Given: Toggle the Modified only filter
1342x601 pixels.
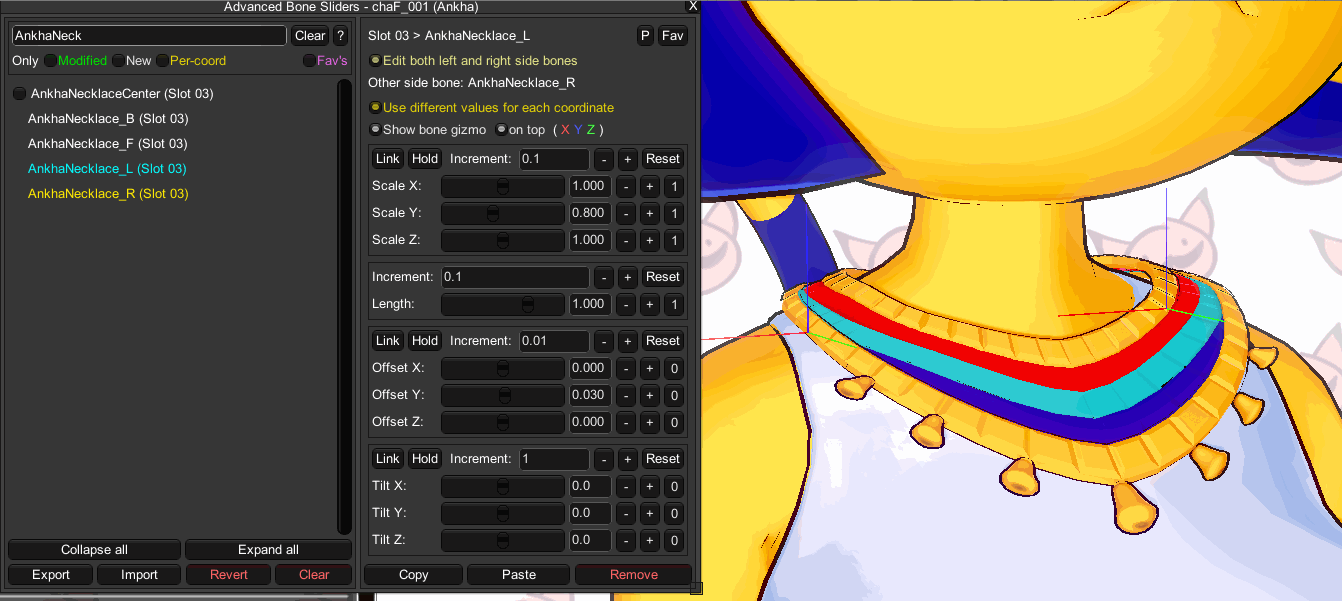Looking at the screenshot, I should tap(75, 61).
